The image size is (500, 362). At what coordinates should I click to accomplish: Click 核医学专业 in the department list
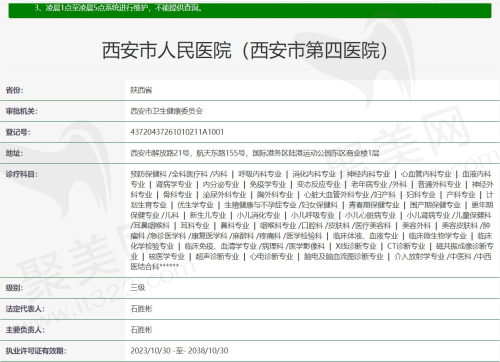pos(167,257)
